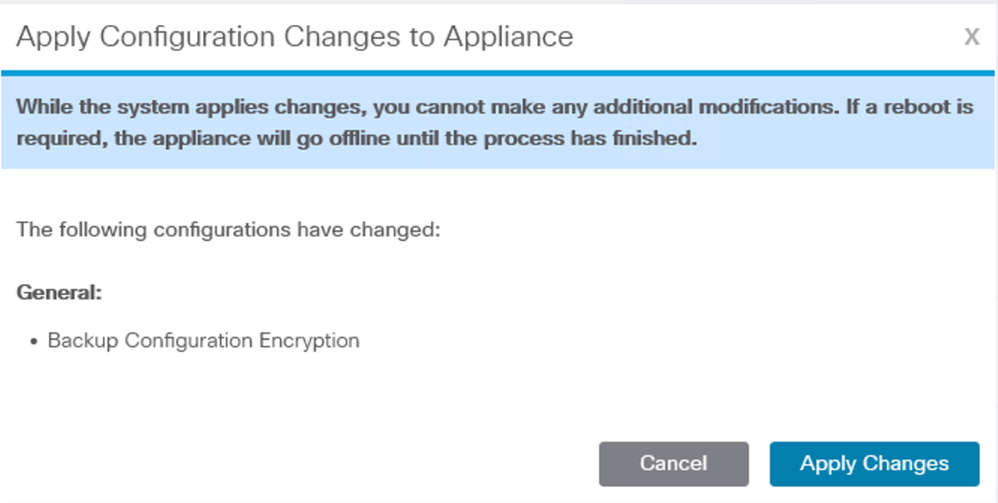Click the word 'Encryption' in the list

tap(309, 341)
